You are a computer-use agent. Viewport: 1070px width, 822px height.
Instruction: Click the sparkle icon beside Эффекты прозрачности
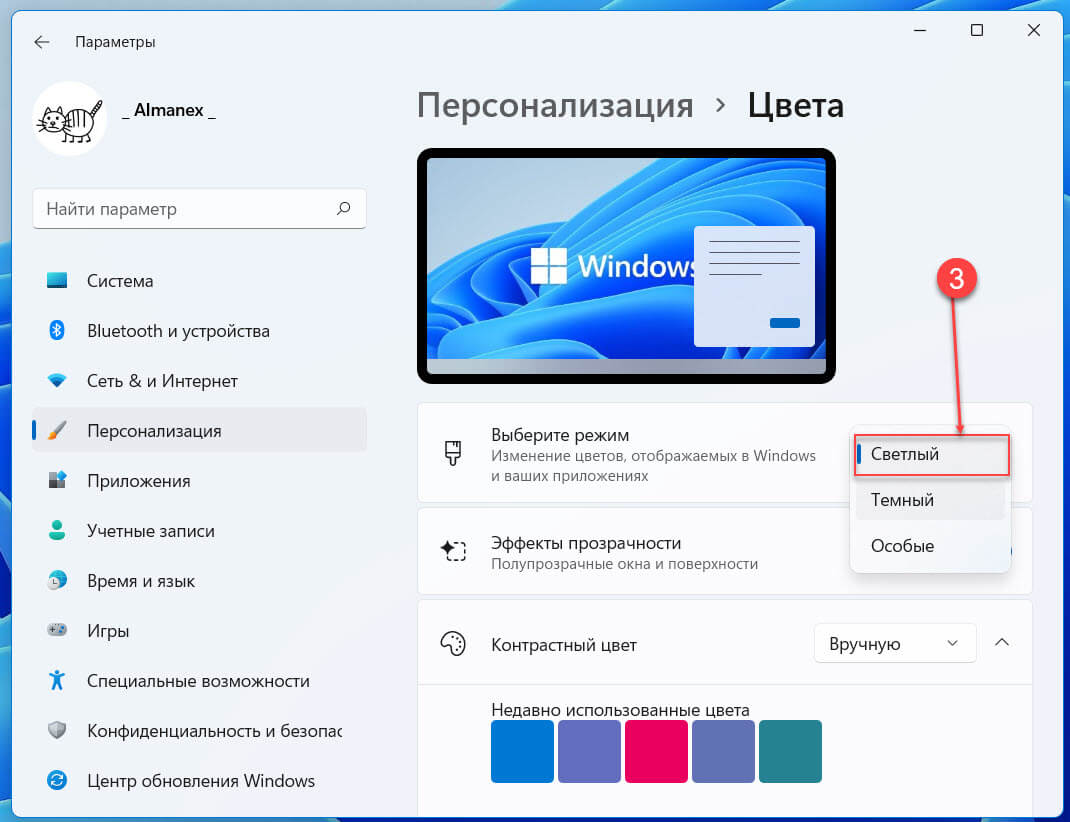pyautogui.click(x=453, y=550)
